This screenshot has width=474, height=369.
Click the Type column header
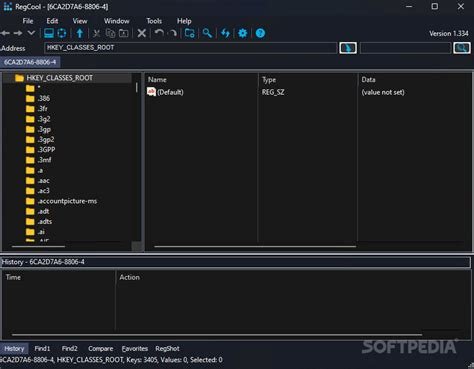[308, 80]
